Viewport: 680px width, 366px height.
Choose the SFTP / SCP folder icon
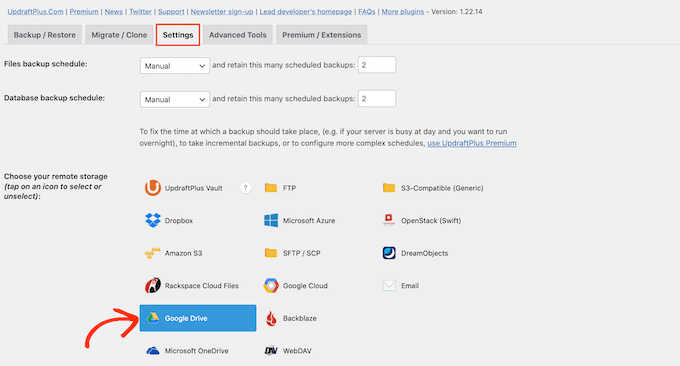(x=271, y=253)
